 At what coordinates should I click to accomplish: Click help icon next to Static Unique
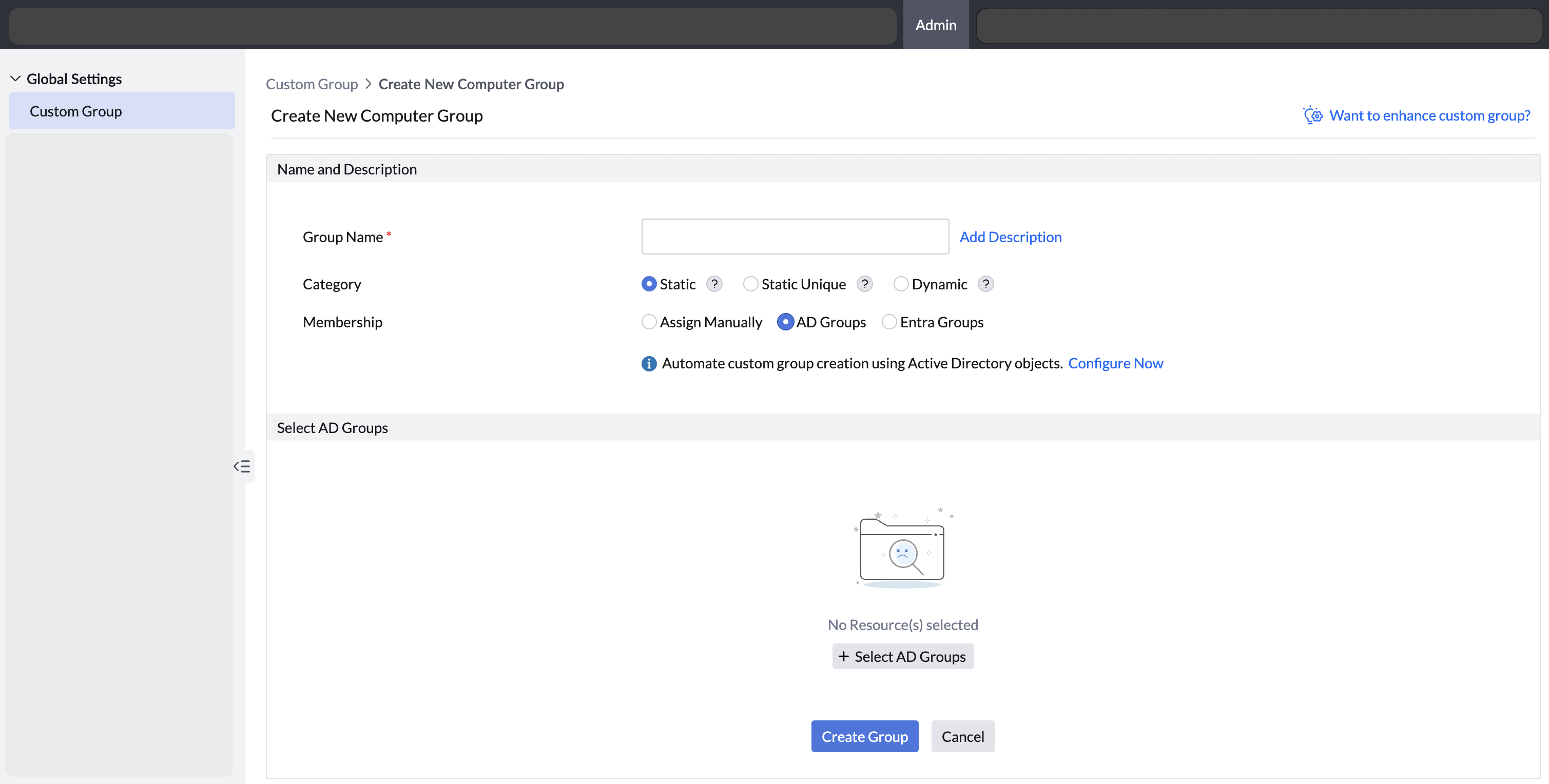[x=864, y=284]
